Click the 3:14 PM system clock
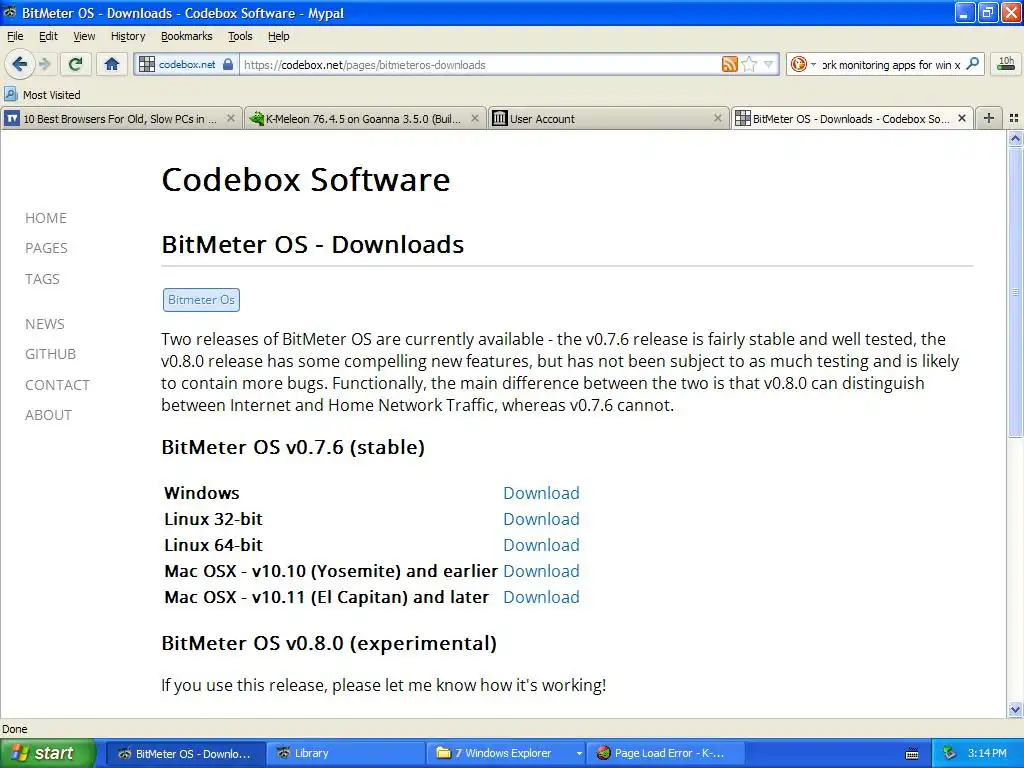 pos(987,754)
